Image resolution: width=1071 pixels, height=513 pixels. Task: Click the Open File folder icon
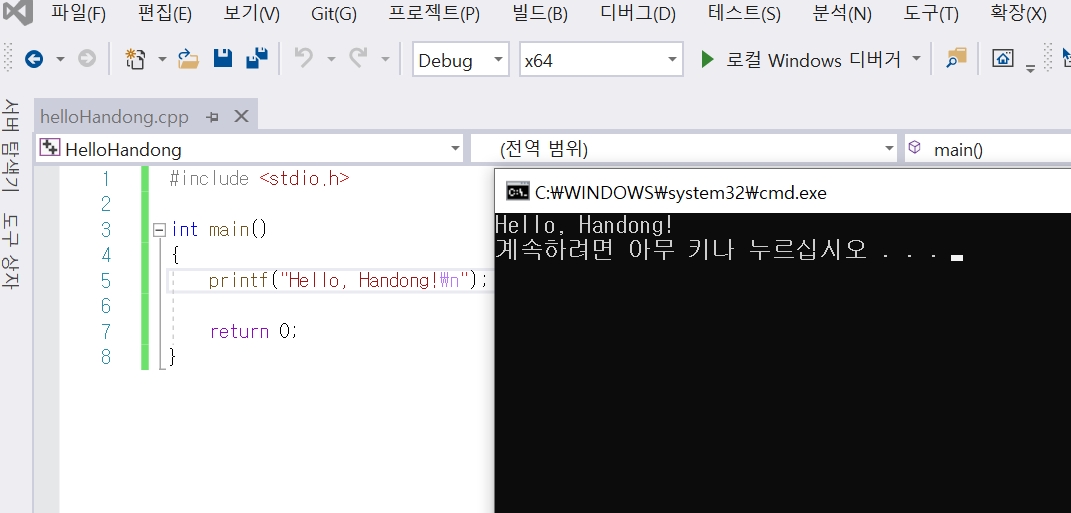click(188, 59)
